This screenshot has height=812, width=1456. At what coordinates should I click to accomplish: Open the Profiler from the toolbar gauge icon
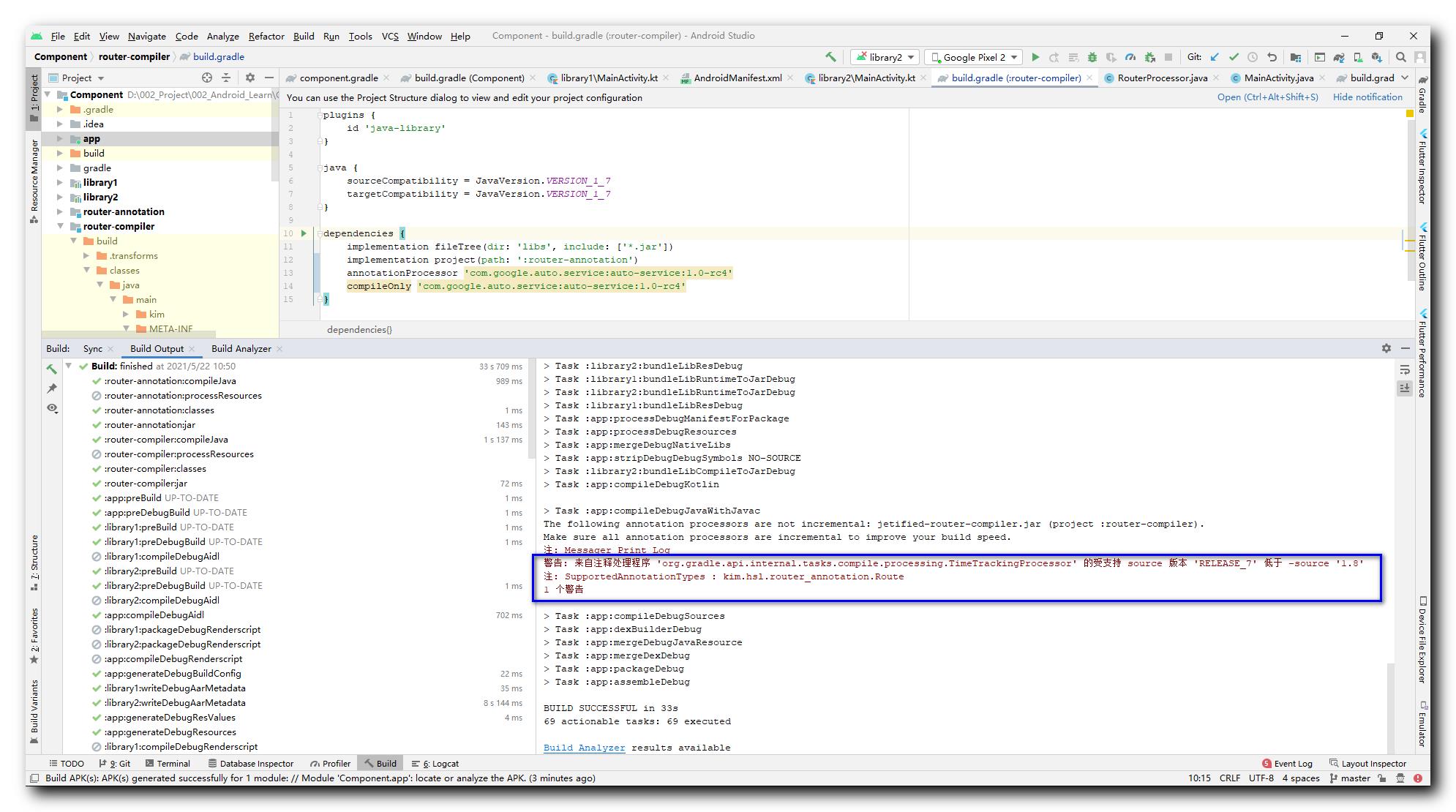(x=1130, y=57)
